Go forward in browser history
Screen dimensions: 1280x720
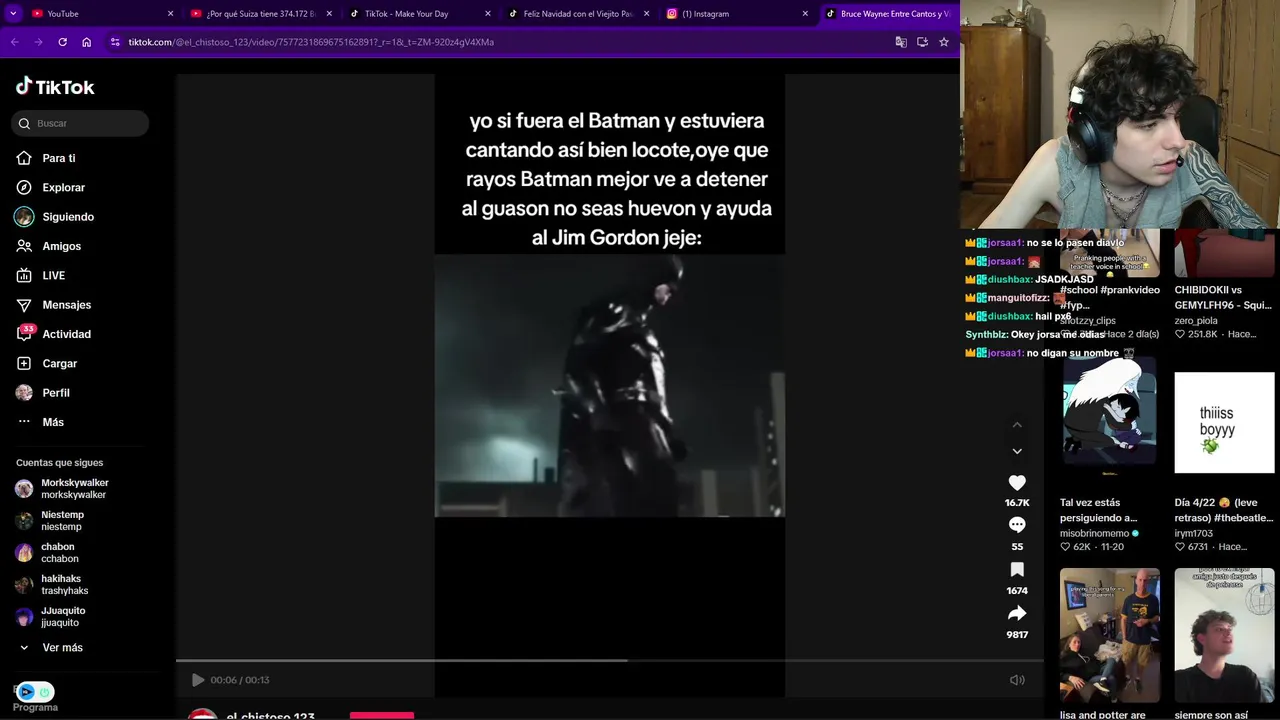[38, 42]
